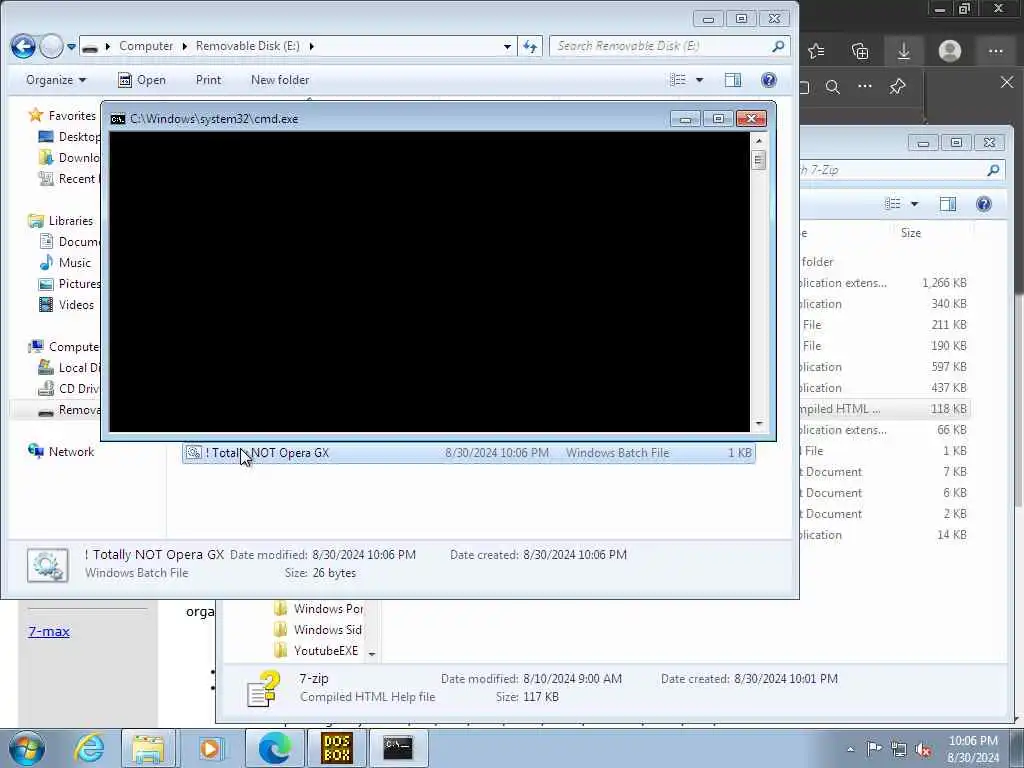Mute volume icon in system tray
This screenshot has height=768, width=1024.
coord(923,750)
